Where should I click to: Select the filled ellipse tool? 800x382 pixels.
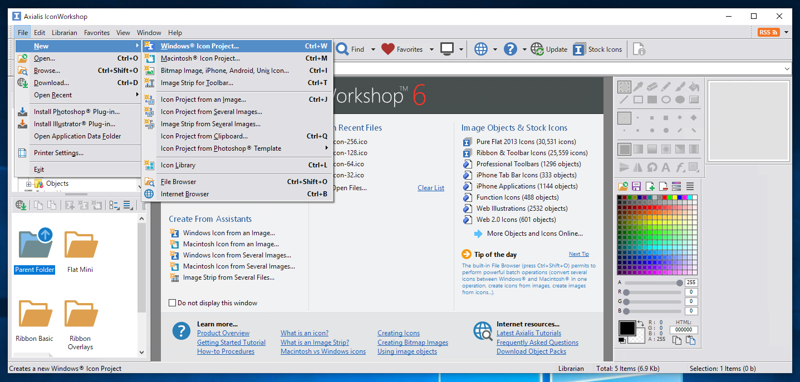click(680, 100)
